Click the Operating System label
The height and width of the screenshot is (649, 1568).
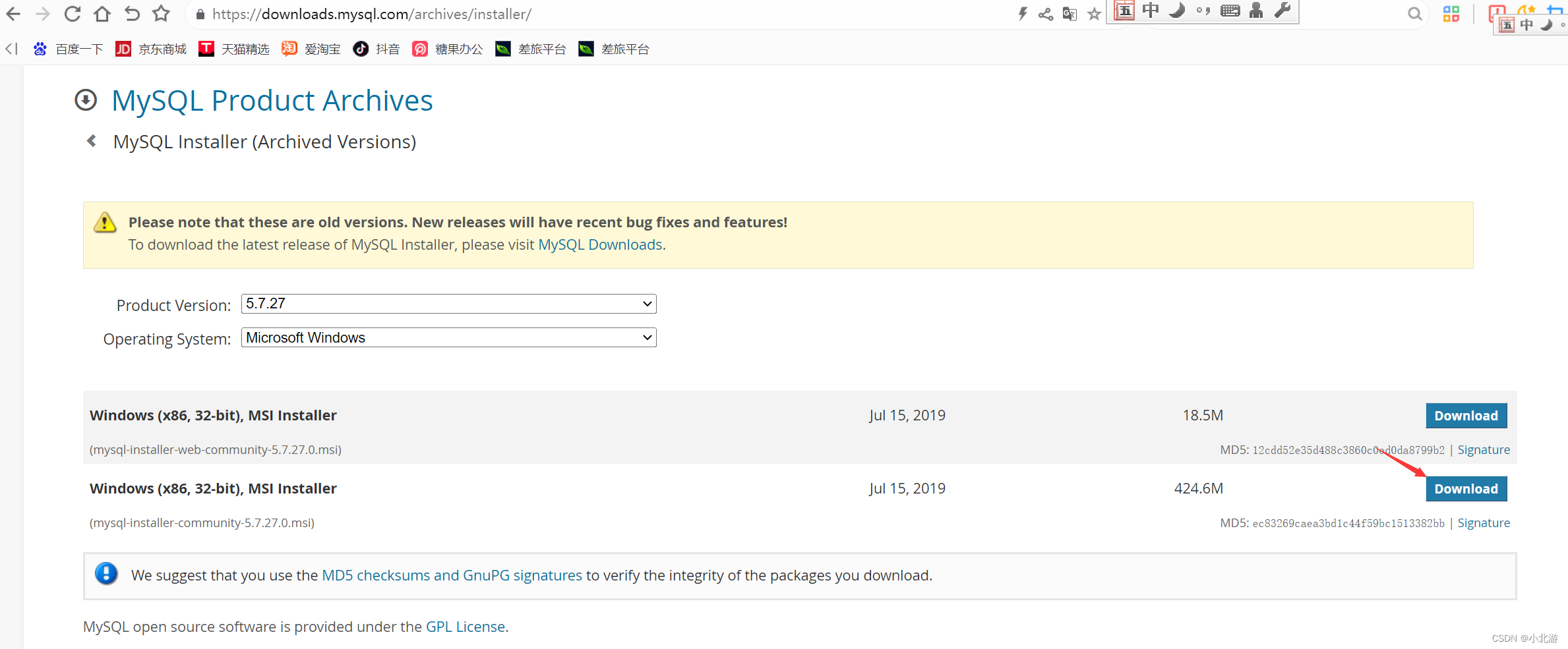tap(167, 339)
